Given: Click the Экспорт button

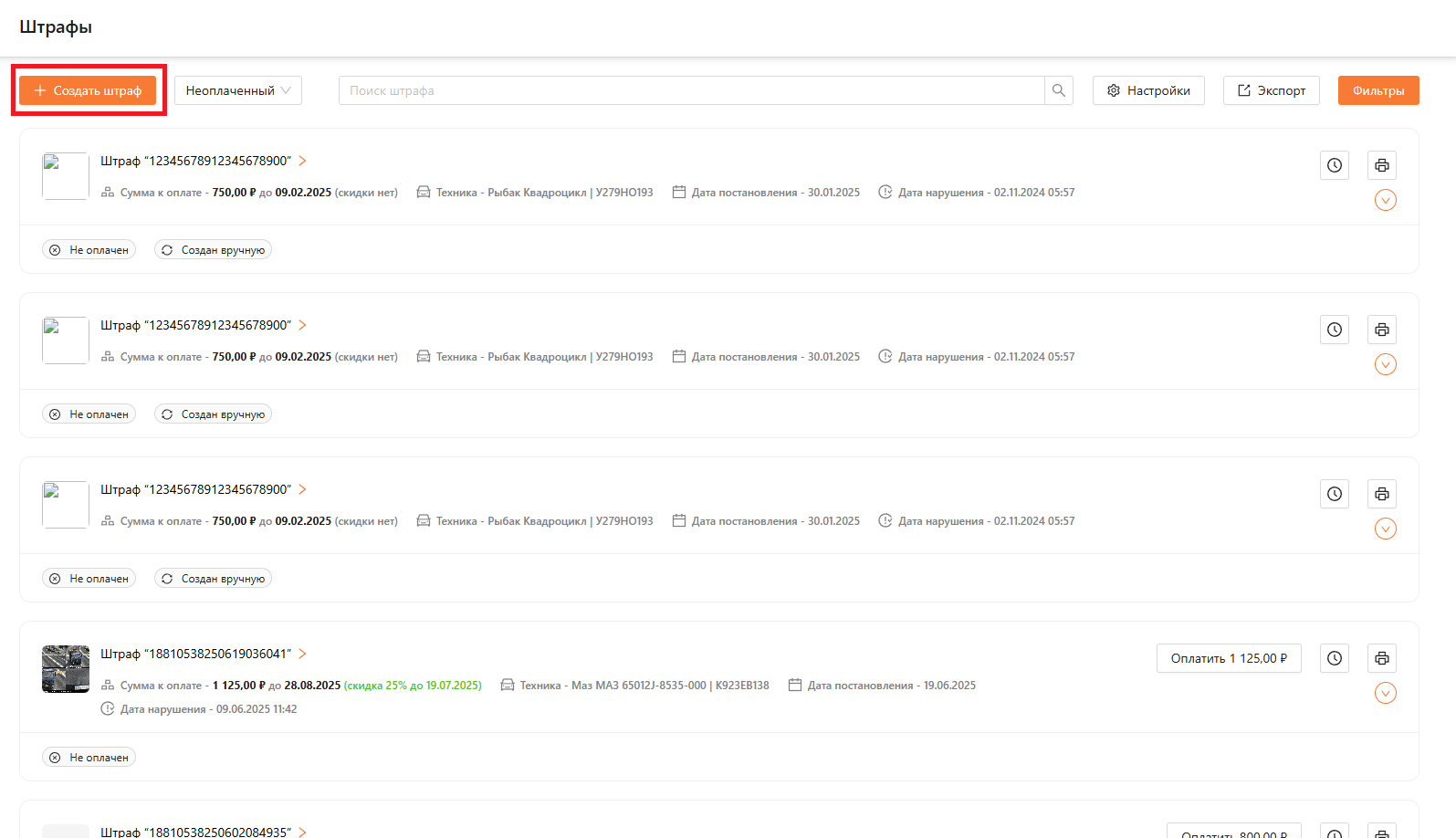Looking at the screenshot, I should (x=1271, y=90).
